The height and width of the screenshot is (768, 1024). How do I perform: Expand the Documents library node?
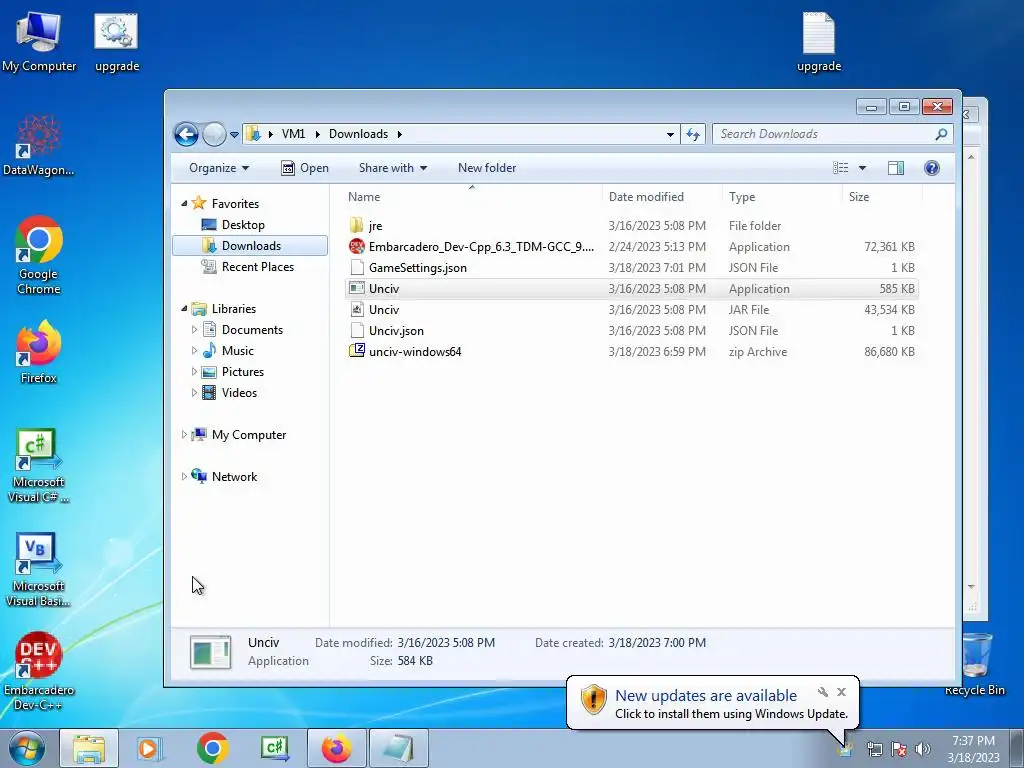coord(194,330)
